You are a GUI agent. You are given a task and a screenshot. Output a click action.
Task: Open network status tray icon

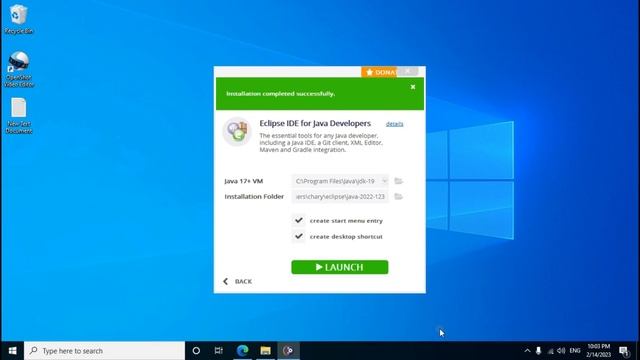[551, 351]
